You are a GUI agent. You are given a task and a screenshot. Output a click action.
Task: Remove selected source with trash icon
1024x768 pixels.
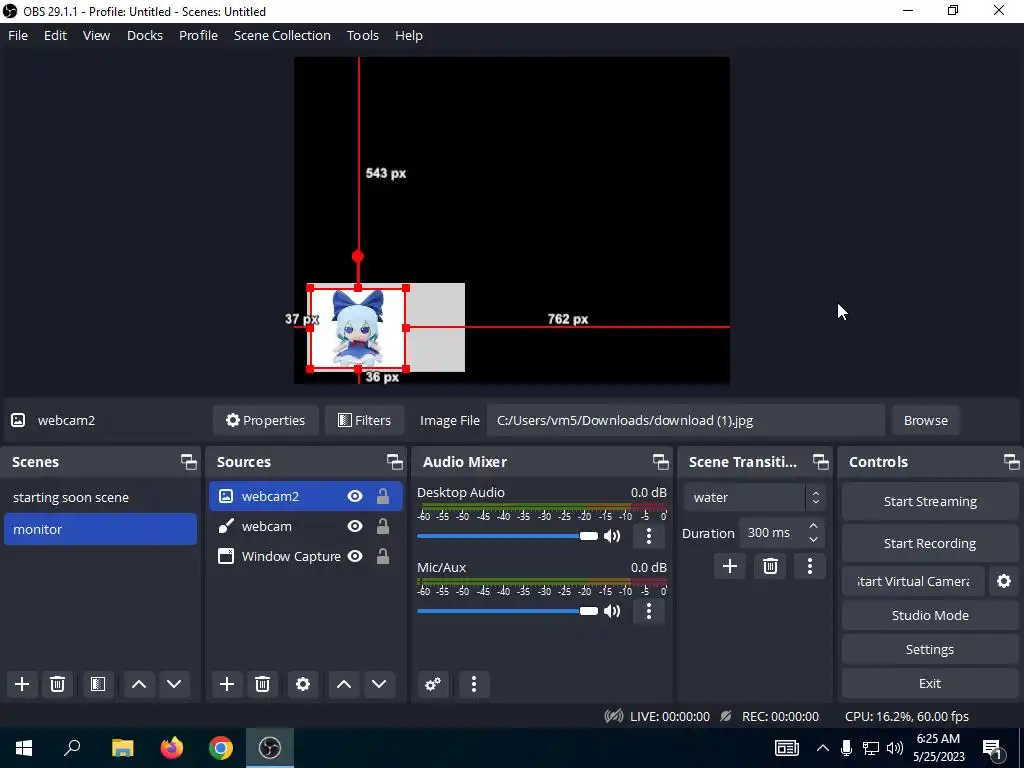[262, 684]
